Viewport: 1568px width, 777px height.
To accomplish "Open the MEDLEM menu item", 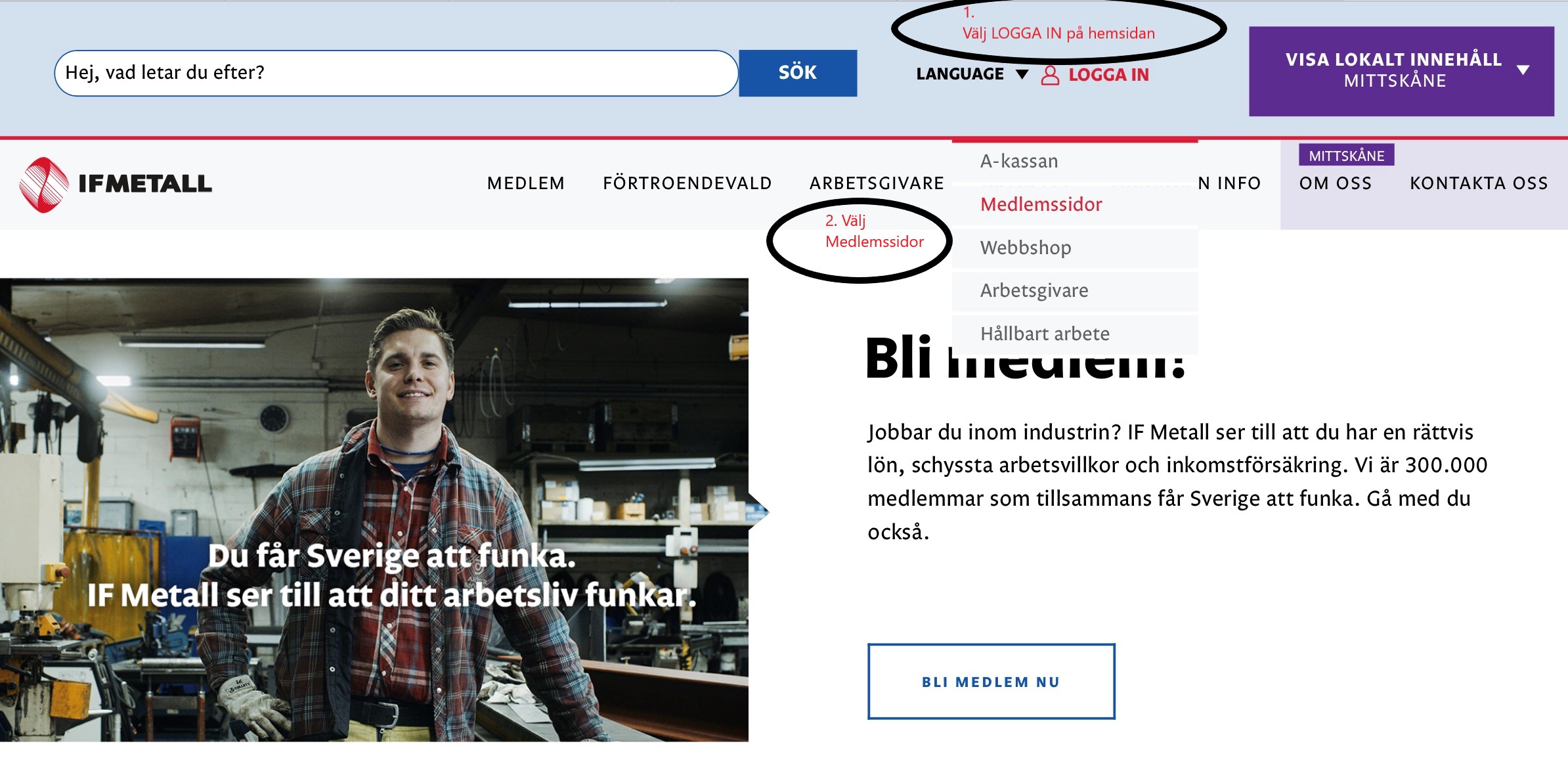I will pyautogui.click(x=525, y=183).
